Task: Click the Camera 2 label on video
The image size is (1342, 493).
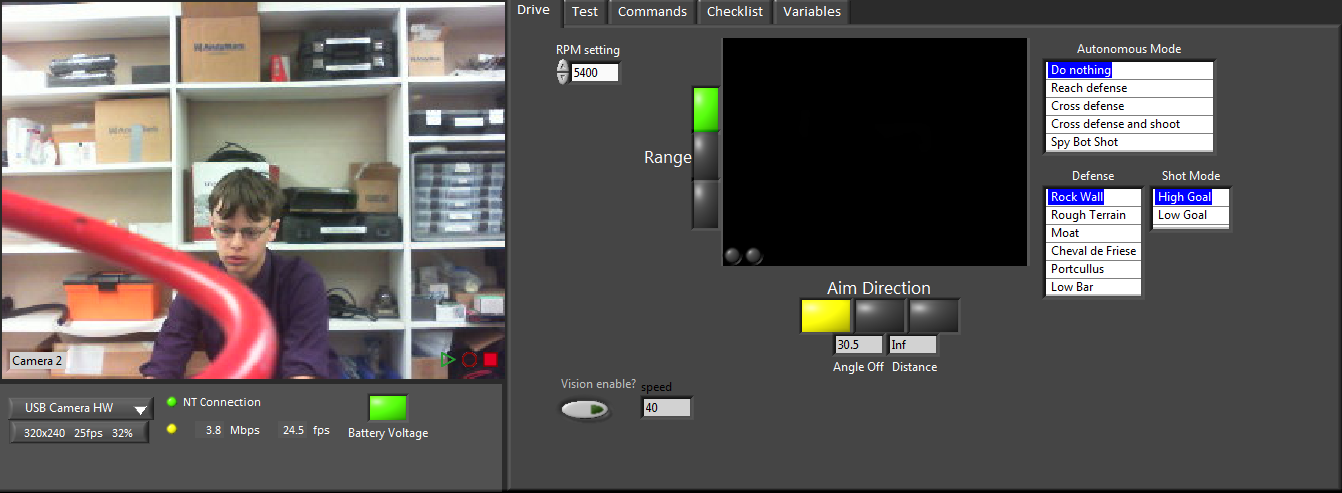Action: coord(37,361)
